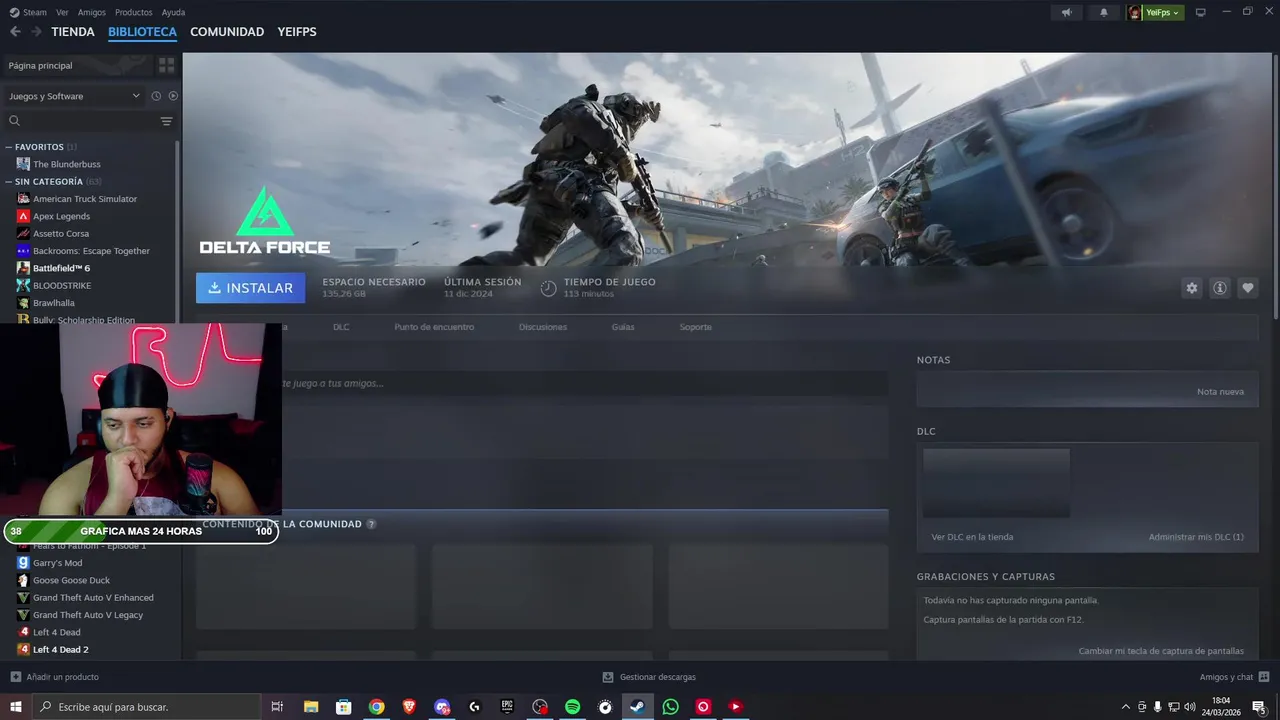Click the DLC thumbnail image
Image resolution: width=1280 pixels, height=720 pixels.
[996, 483]
